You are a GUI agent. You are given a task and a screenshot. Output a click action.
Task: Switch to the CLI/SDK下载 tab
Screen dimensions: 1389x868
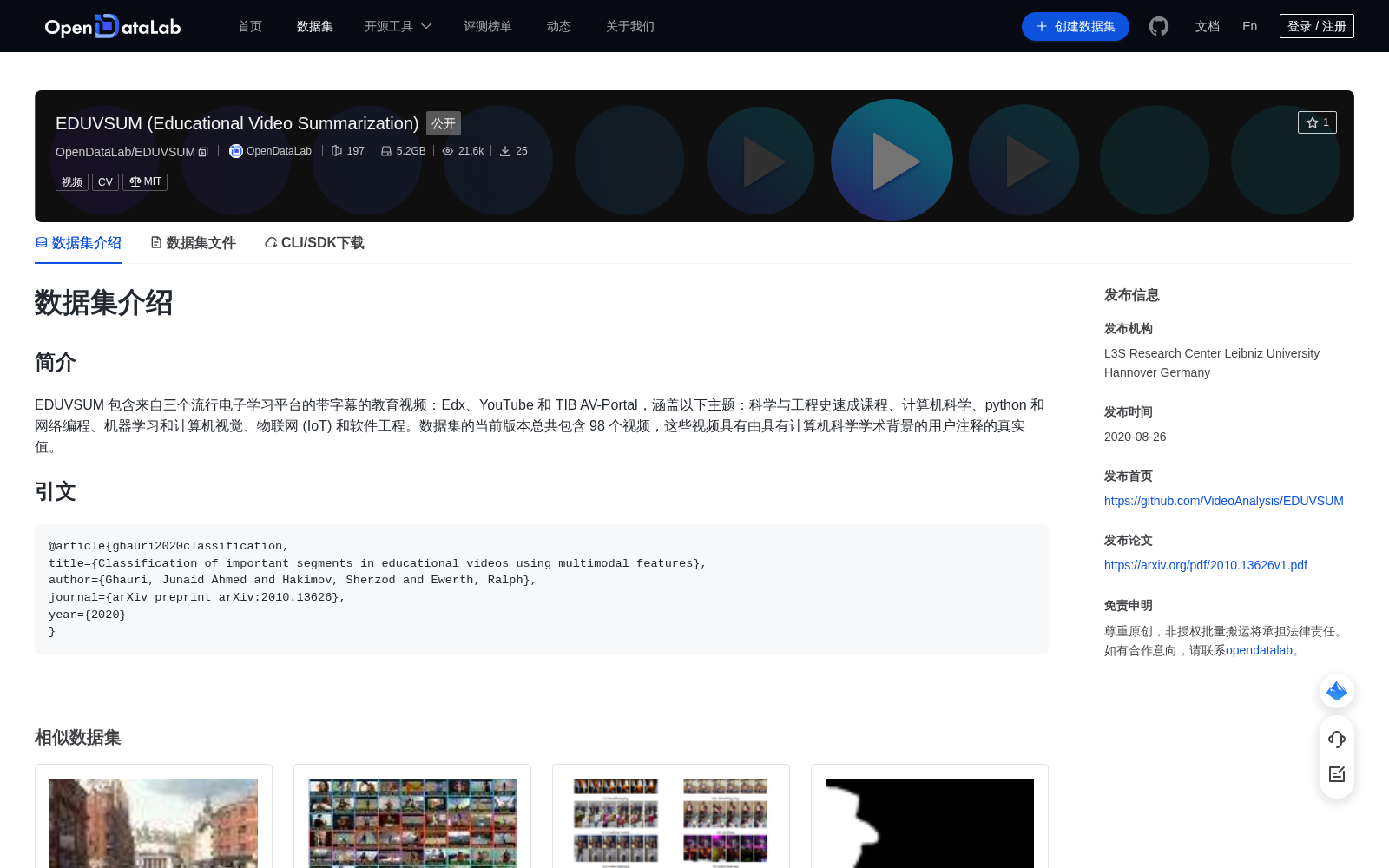[x=314, y=243]
